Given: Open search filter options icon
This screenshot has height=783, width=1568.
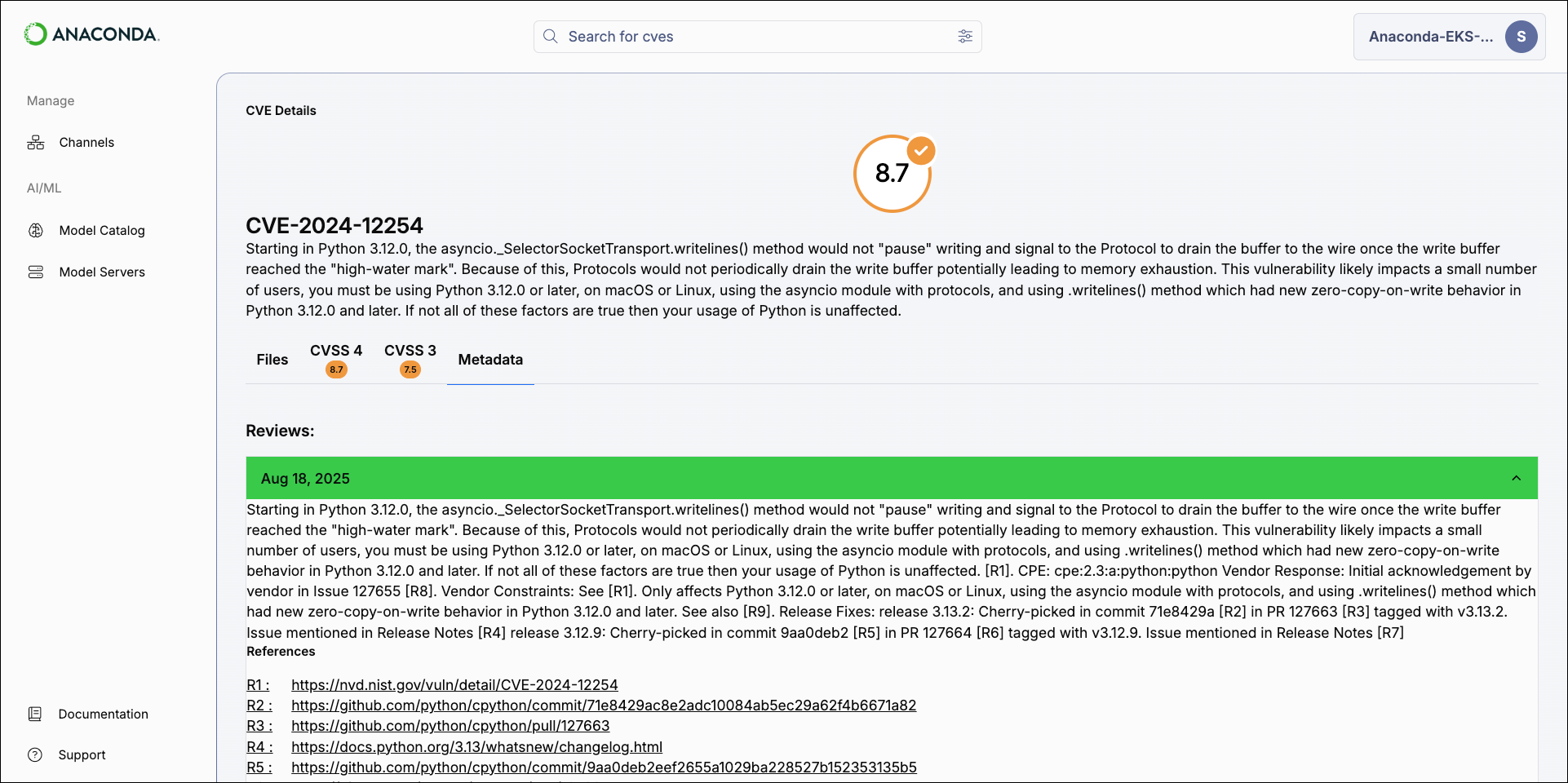Looking at the screenshot, I should 965,37.
